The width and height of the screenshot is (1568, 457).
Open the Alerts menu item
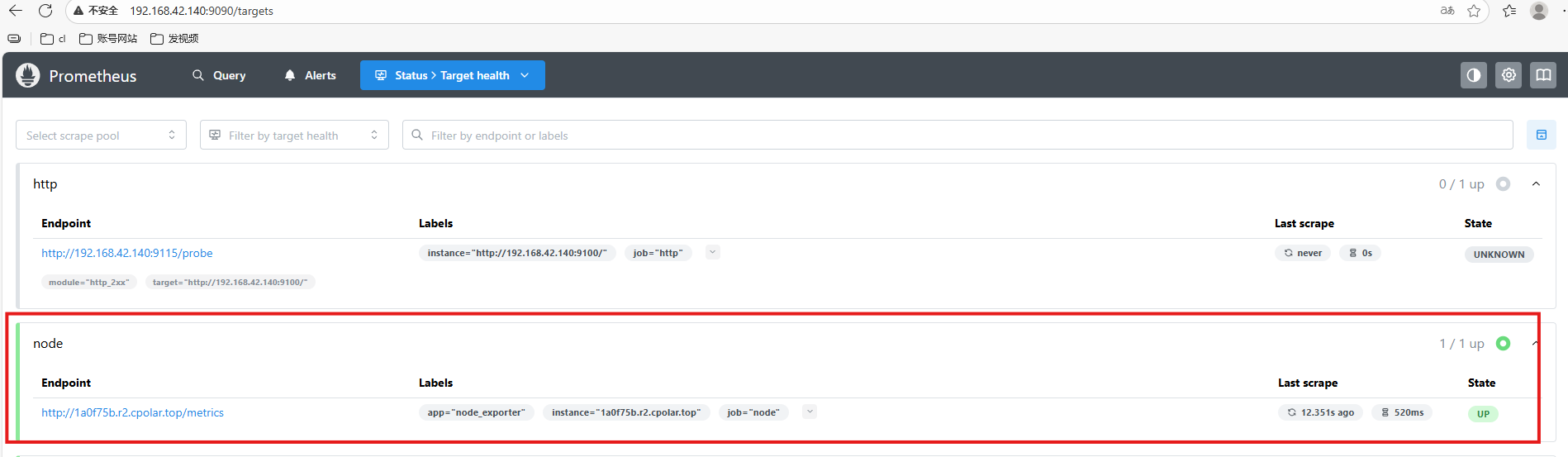point(310,75)
